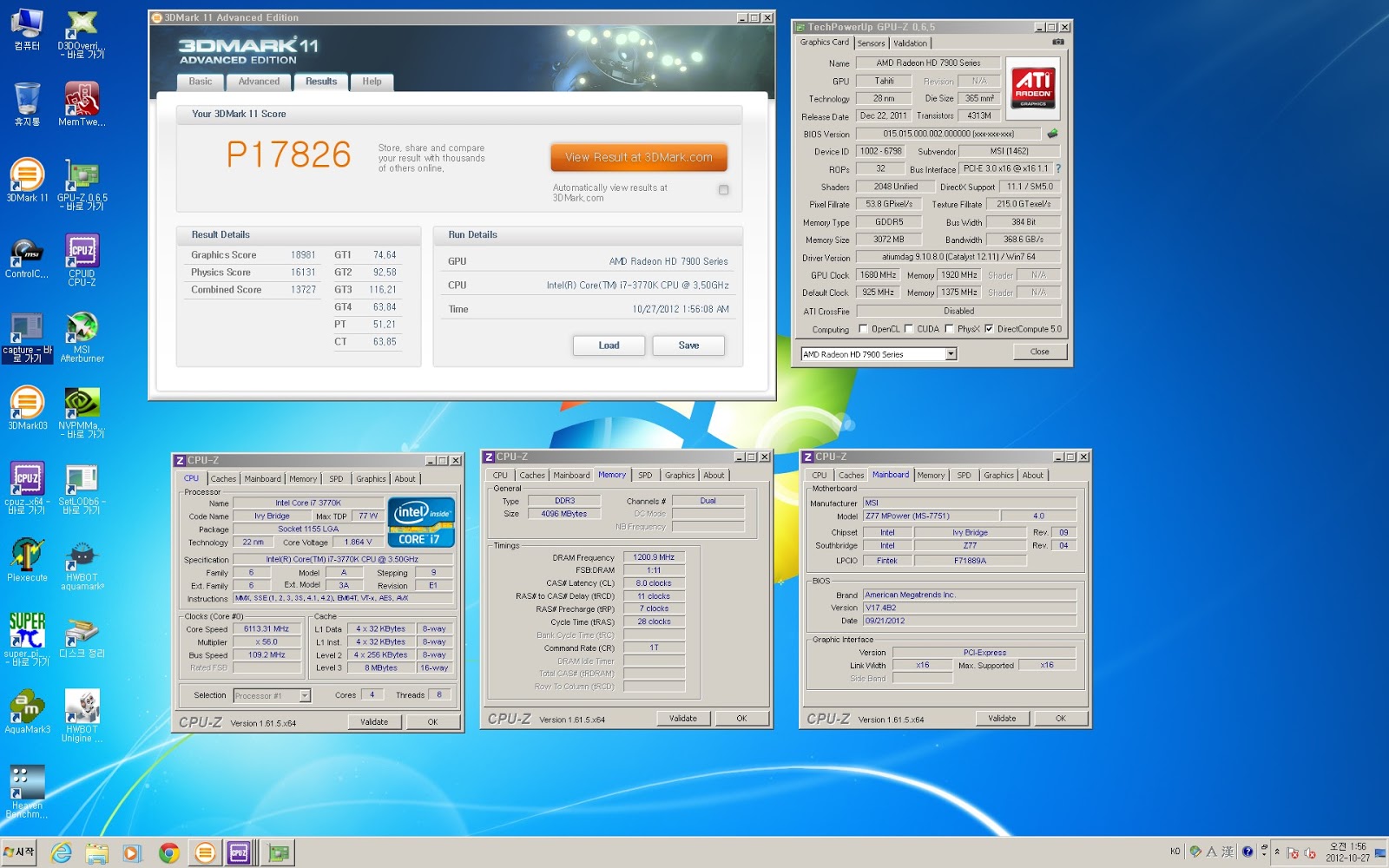
Task: Click the GPU-Z screenshot camera icon
Action: [1058, 42]
